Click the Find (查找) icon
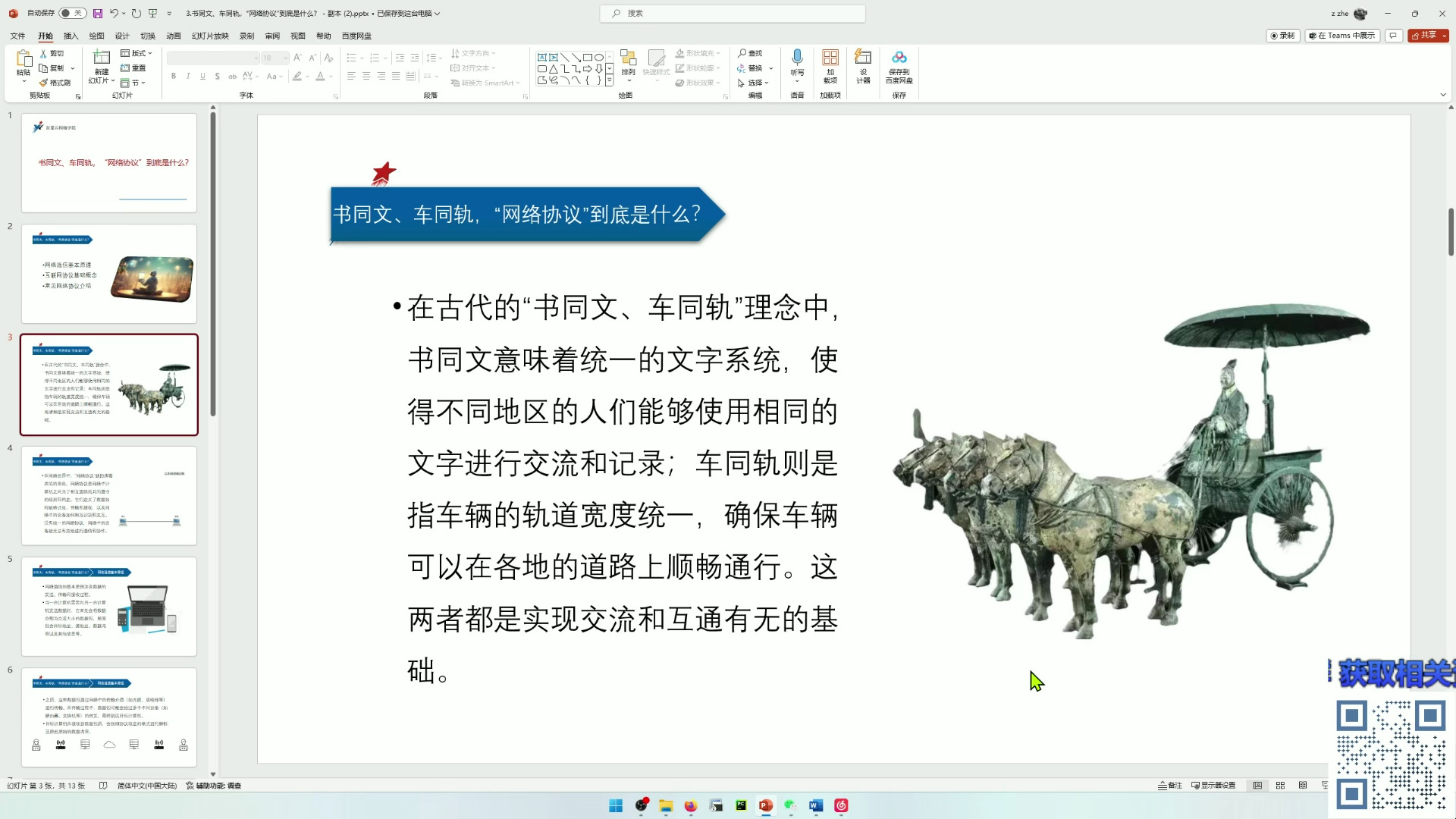This screenshot has height=819, width=1456. (751, 53)
